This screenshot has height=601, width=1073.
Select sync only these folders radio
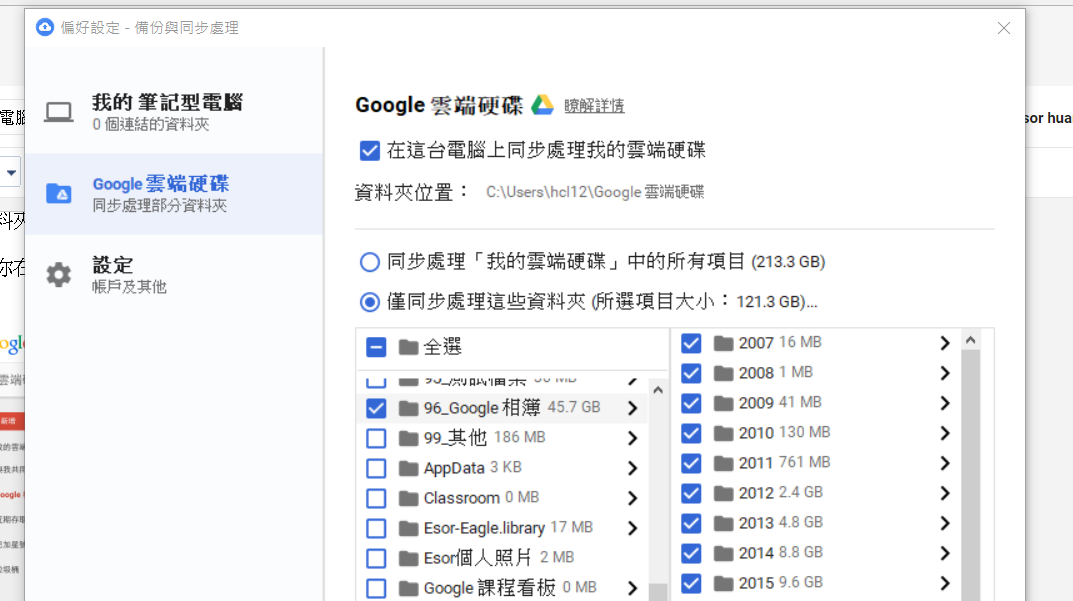click(370, 302)
